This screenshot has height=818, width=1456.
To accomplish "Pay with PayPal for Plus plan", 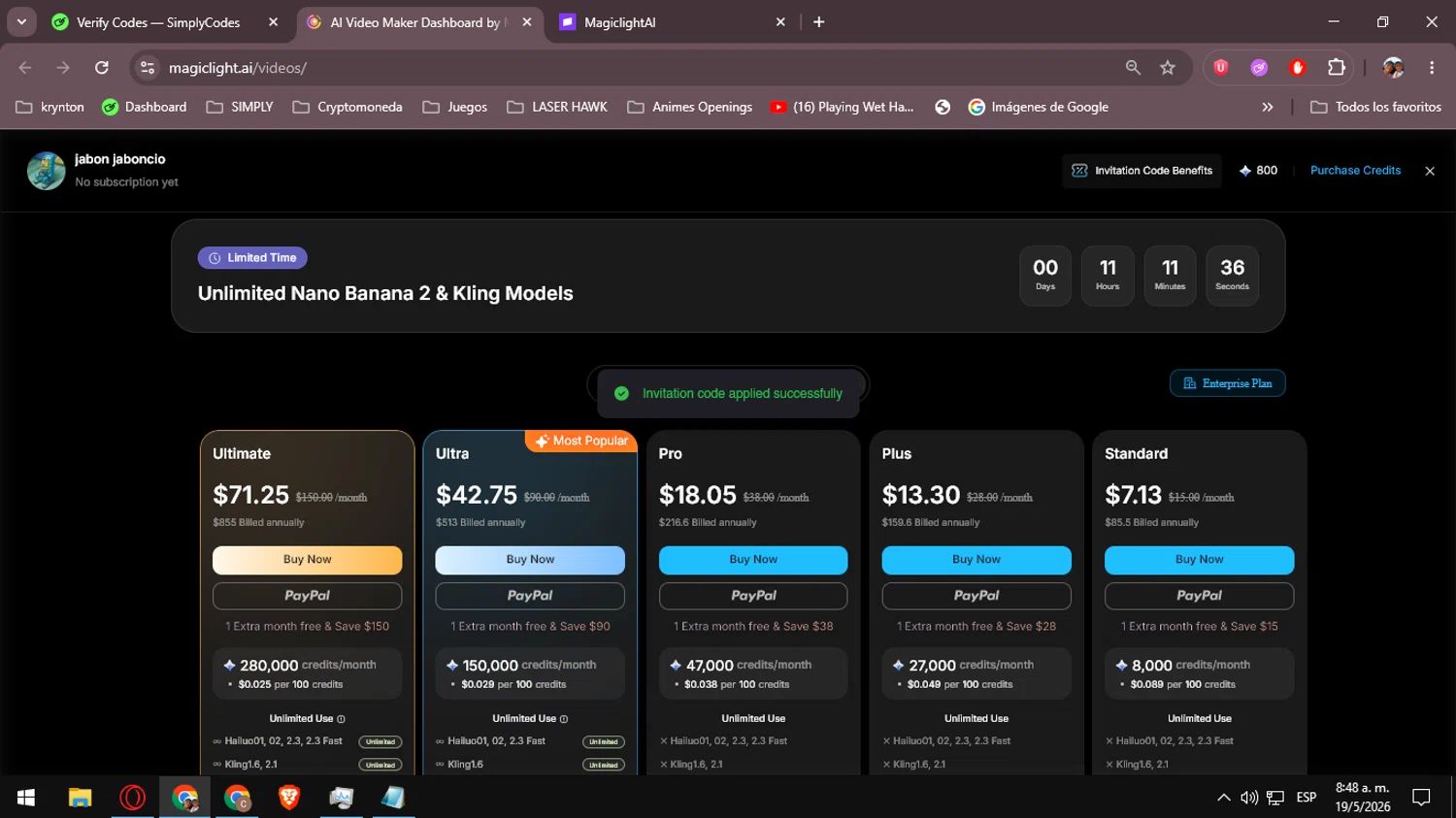I will 976,596.
